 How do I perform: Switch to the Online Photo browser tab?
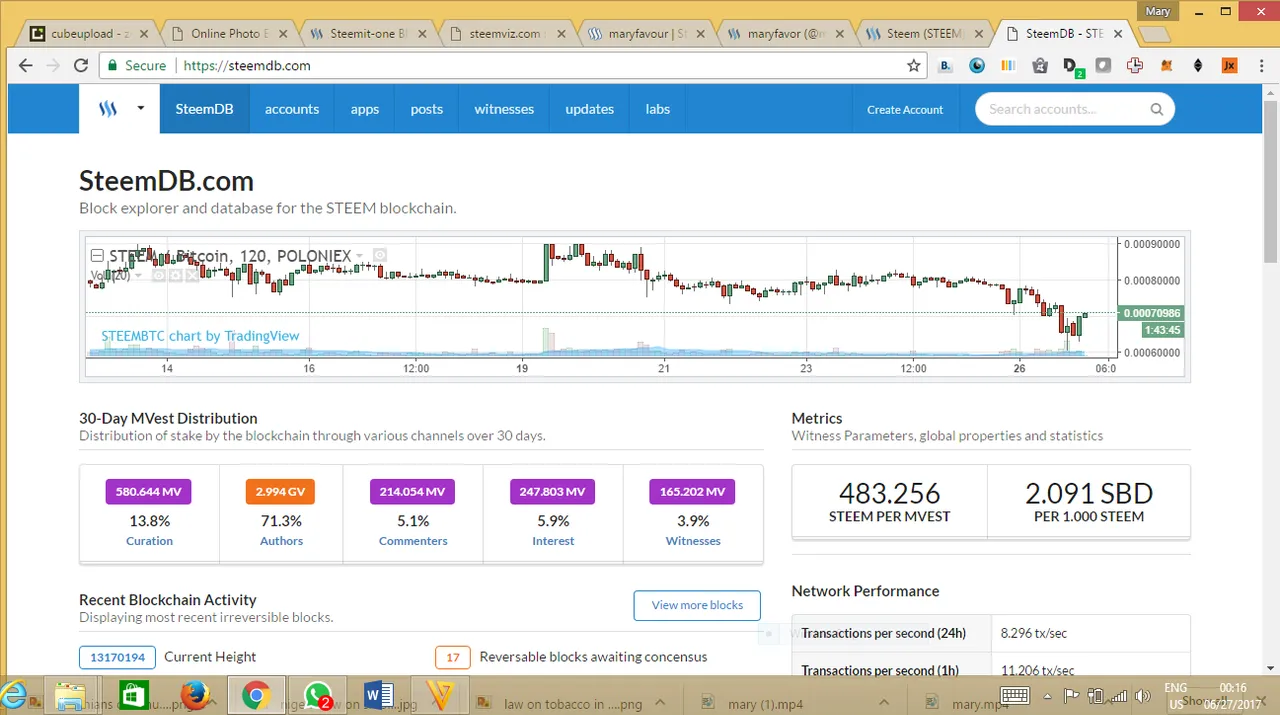point(228,33)
